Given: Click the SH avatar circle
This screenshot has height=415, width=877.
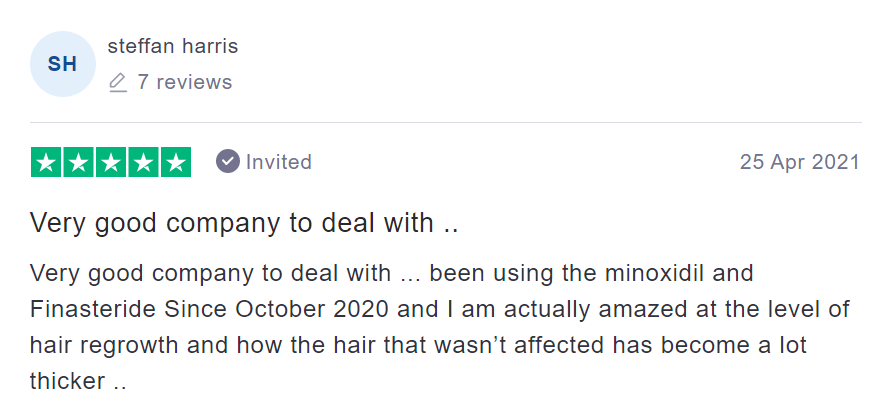Looking at the screenshot, I should (x=63, y=64).
